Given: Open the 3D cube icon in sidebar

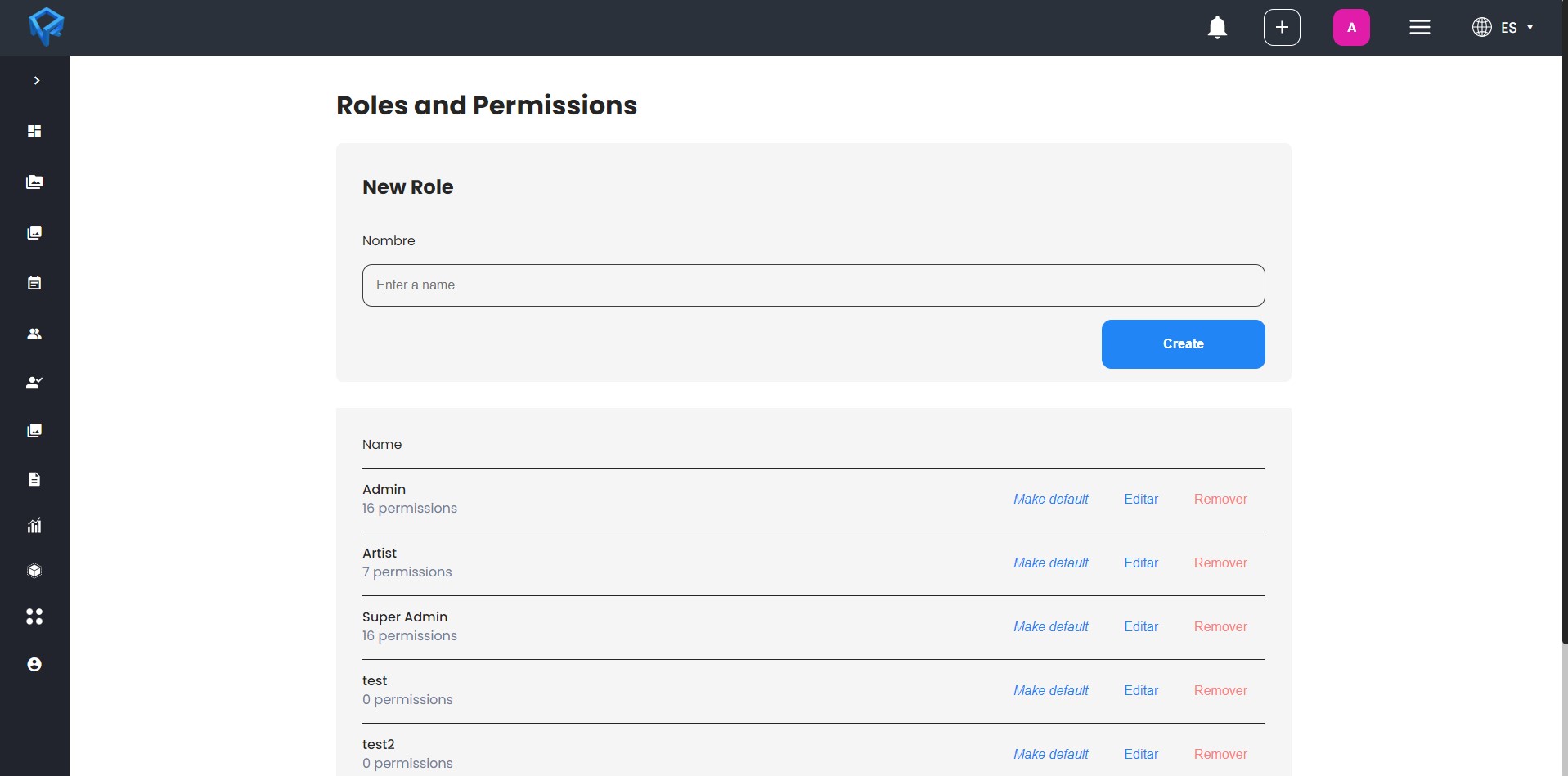Looking at the screenshot, I should (34, 571).
